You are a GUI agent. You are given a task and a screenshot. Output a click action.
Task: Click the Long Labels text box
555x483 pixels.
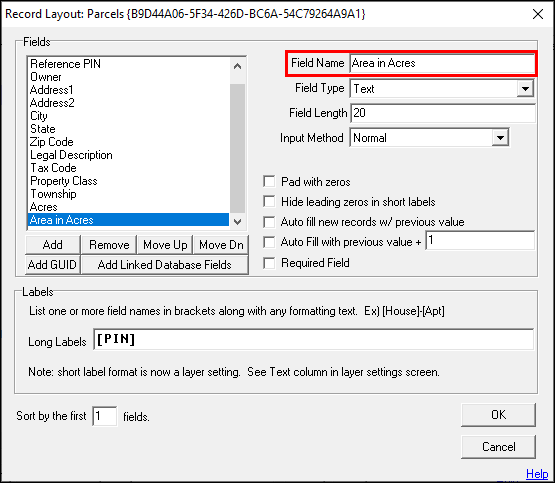pyautogui.click(x=314, y=339)
